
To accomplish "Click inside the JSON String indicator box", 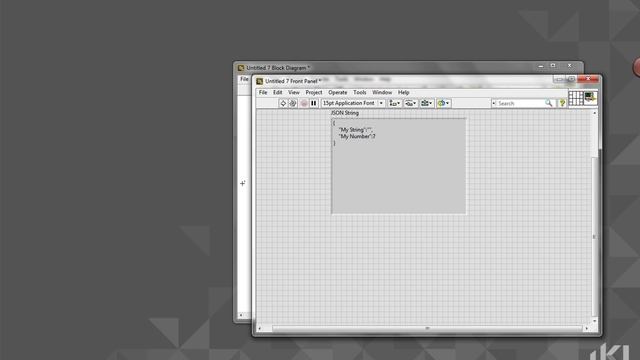I will click(x=398, y=167).
